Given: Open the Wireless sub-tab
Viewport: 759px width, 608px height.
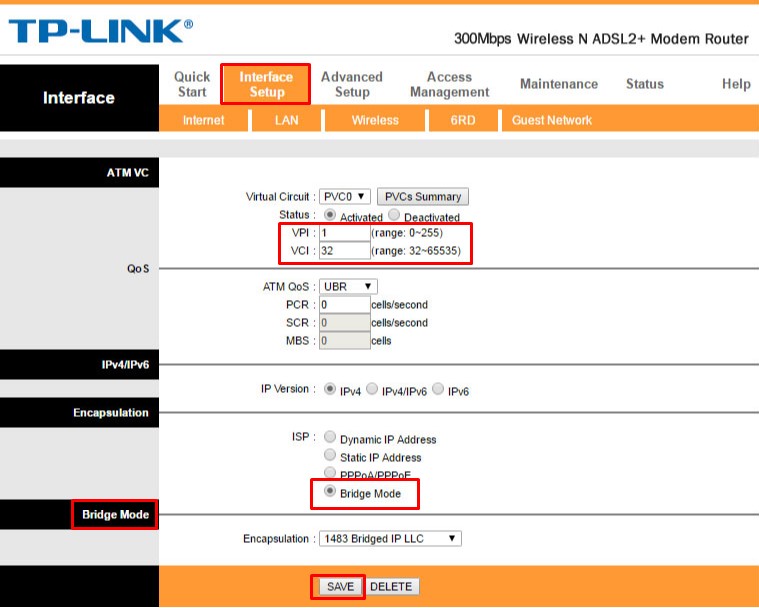Looking at the screenshot, I should point(375,120).
